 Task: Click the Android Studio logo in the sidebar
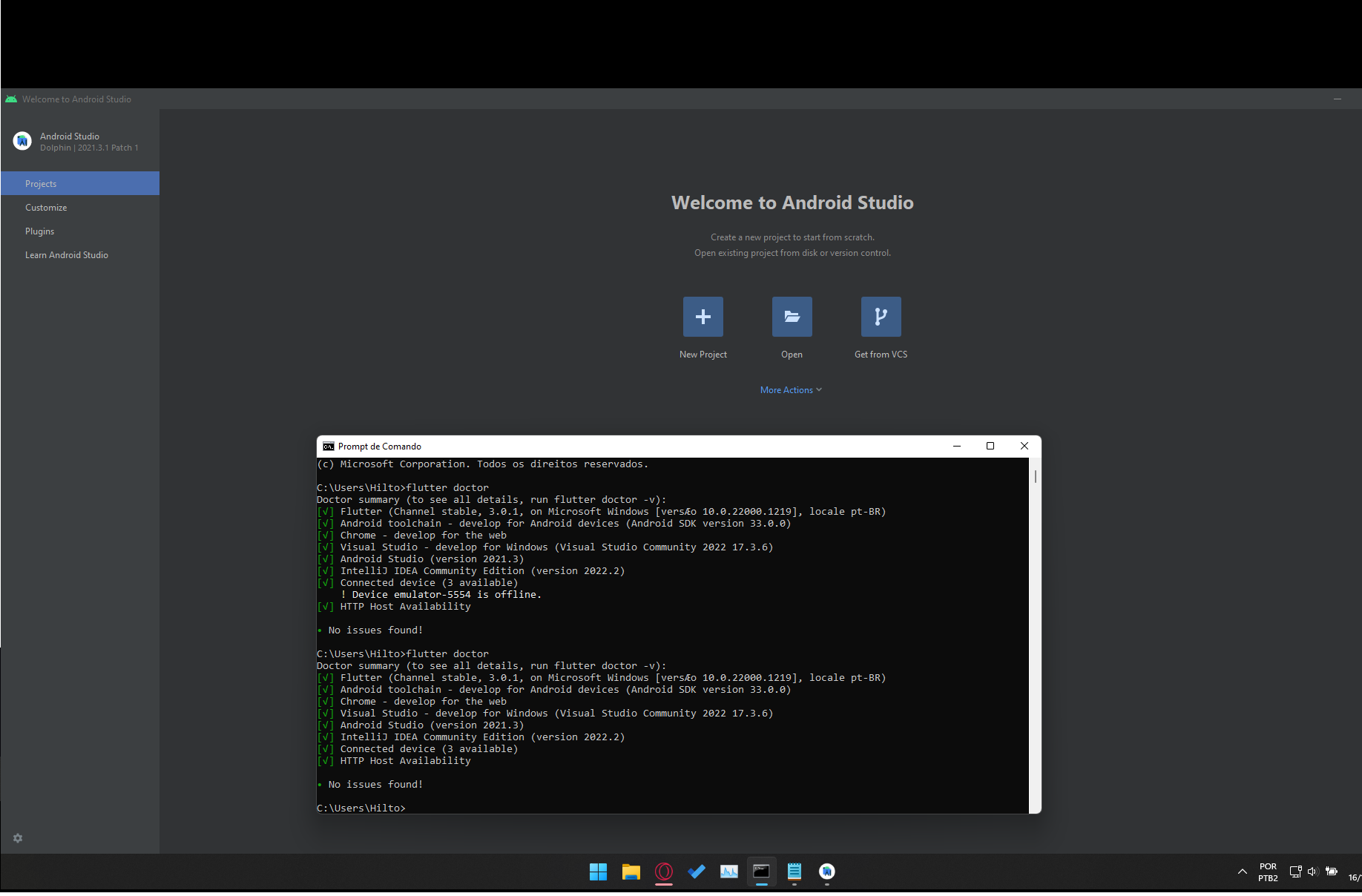point(22,140)
